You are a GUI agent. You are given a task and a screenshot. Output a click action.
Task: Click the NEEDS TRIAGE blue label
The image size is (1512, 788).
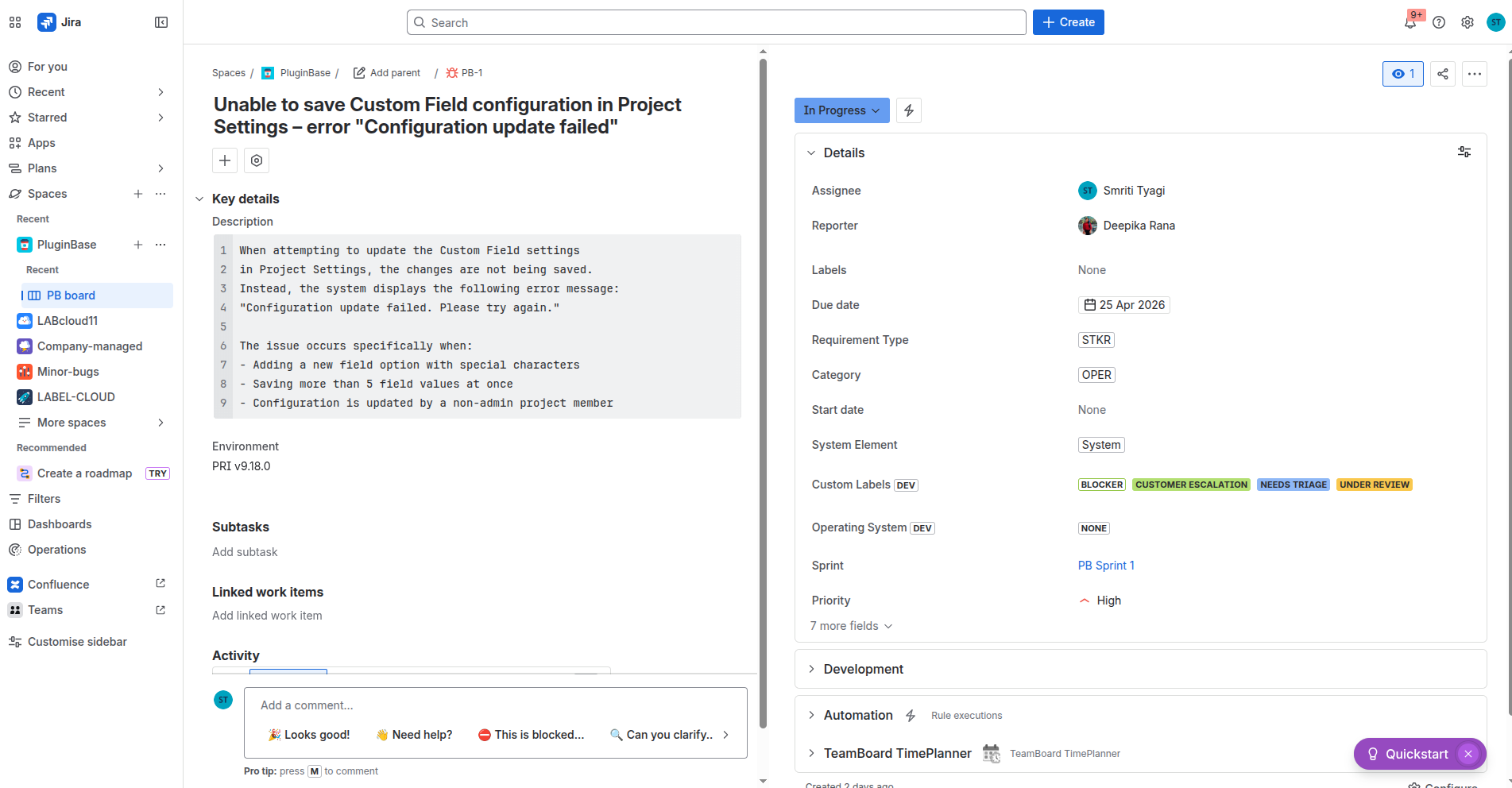[x=1294, y=485]
